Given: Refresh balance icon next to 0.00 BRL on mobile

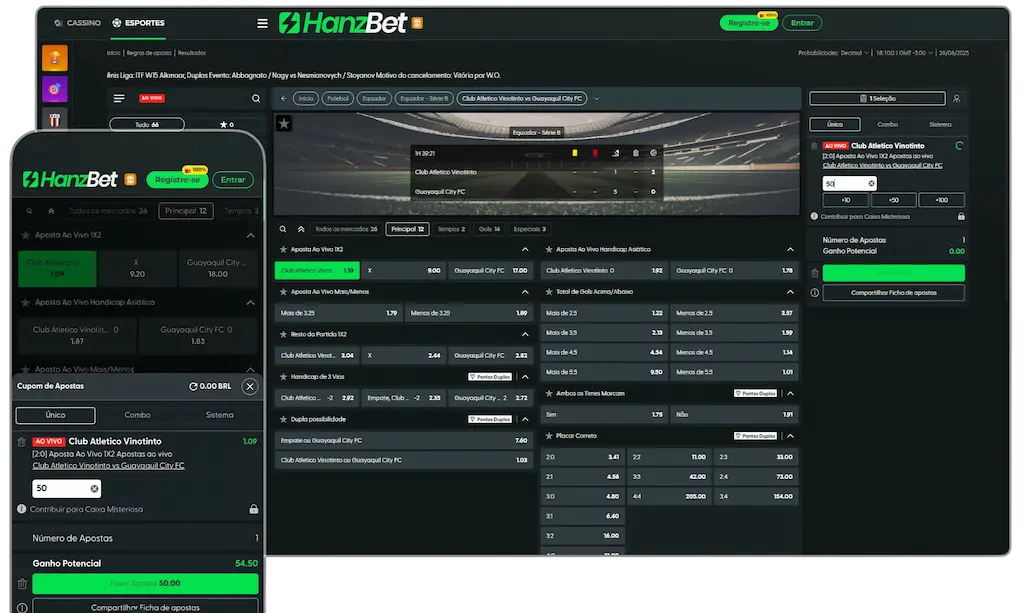Looking at the screenshot, I should [193, 386].
